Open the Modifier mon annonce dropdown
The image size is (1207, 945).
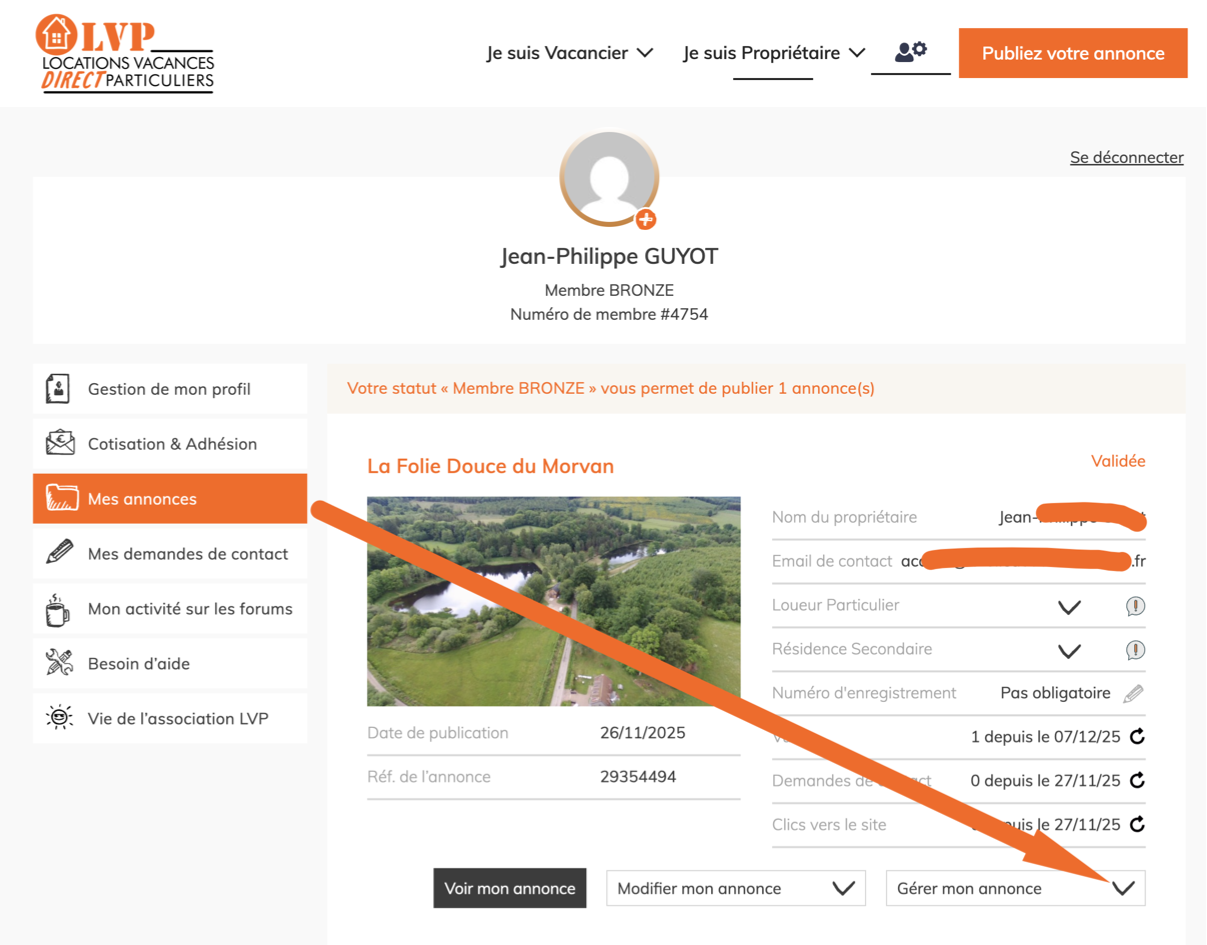(x=735, y=888)
